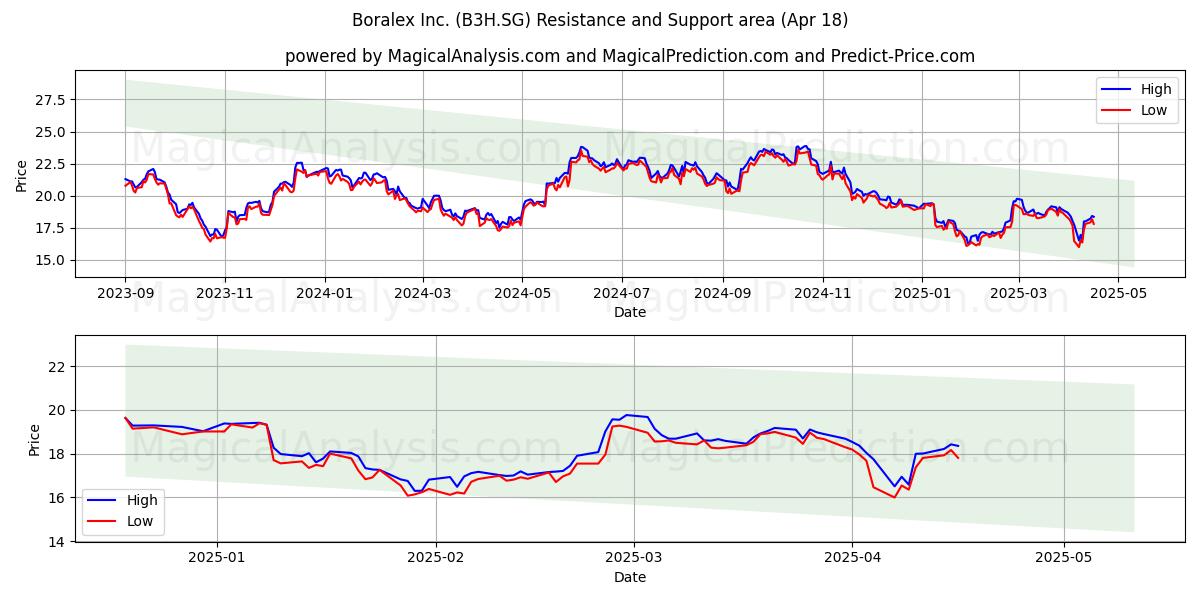Click the 'Price' y-axis label of lower chart

(33, 440)
